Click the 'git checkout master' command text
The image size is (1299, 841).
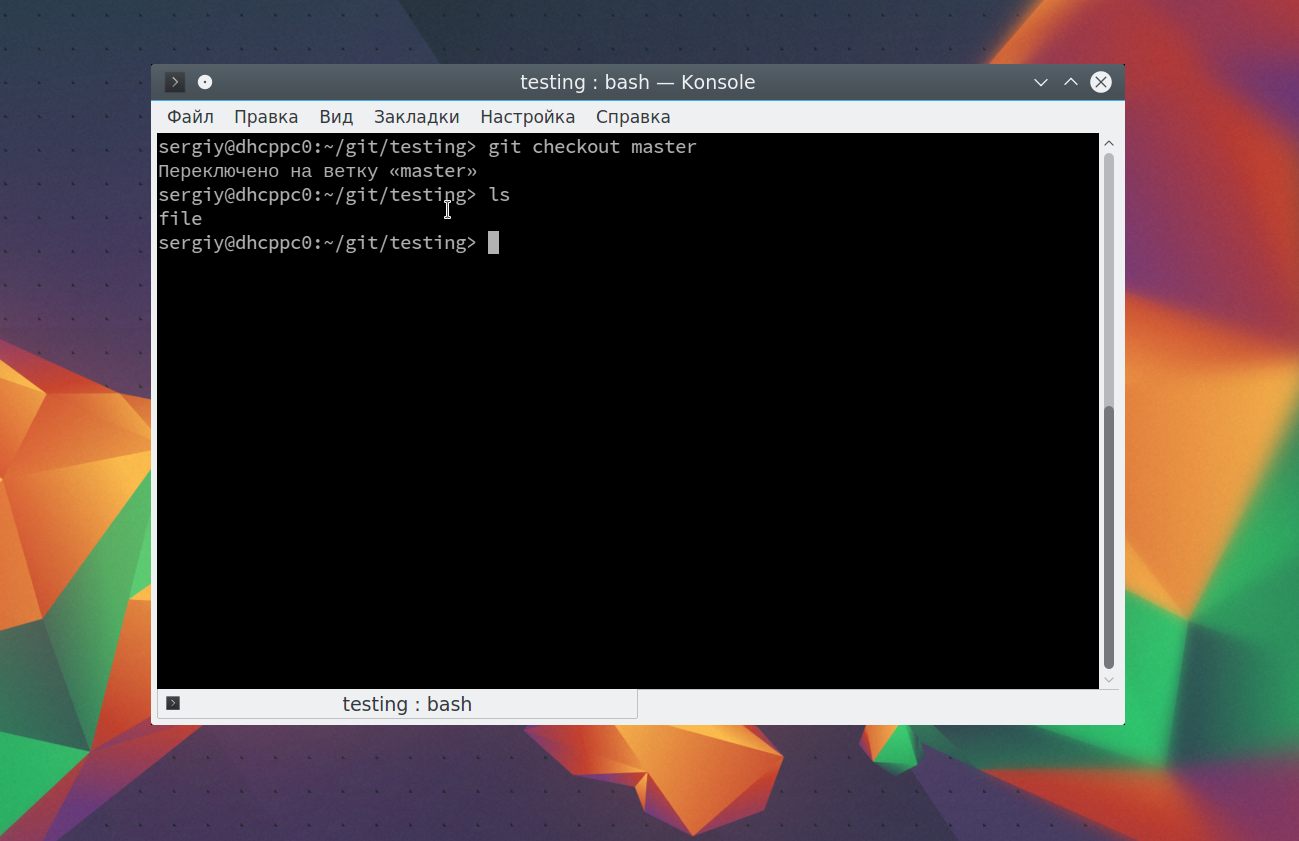(592, 147)
